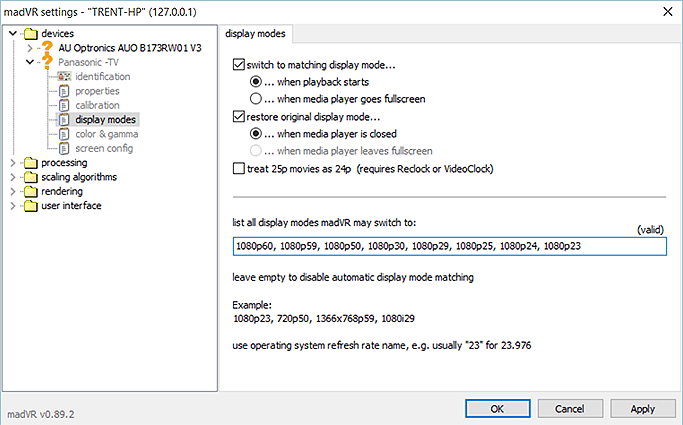
Task: Switch to the display modes tab
Action: point(255,34)
